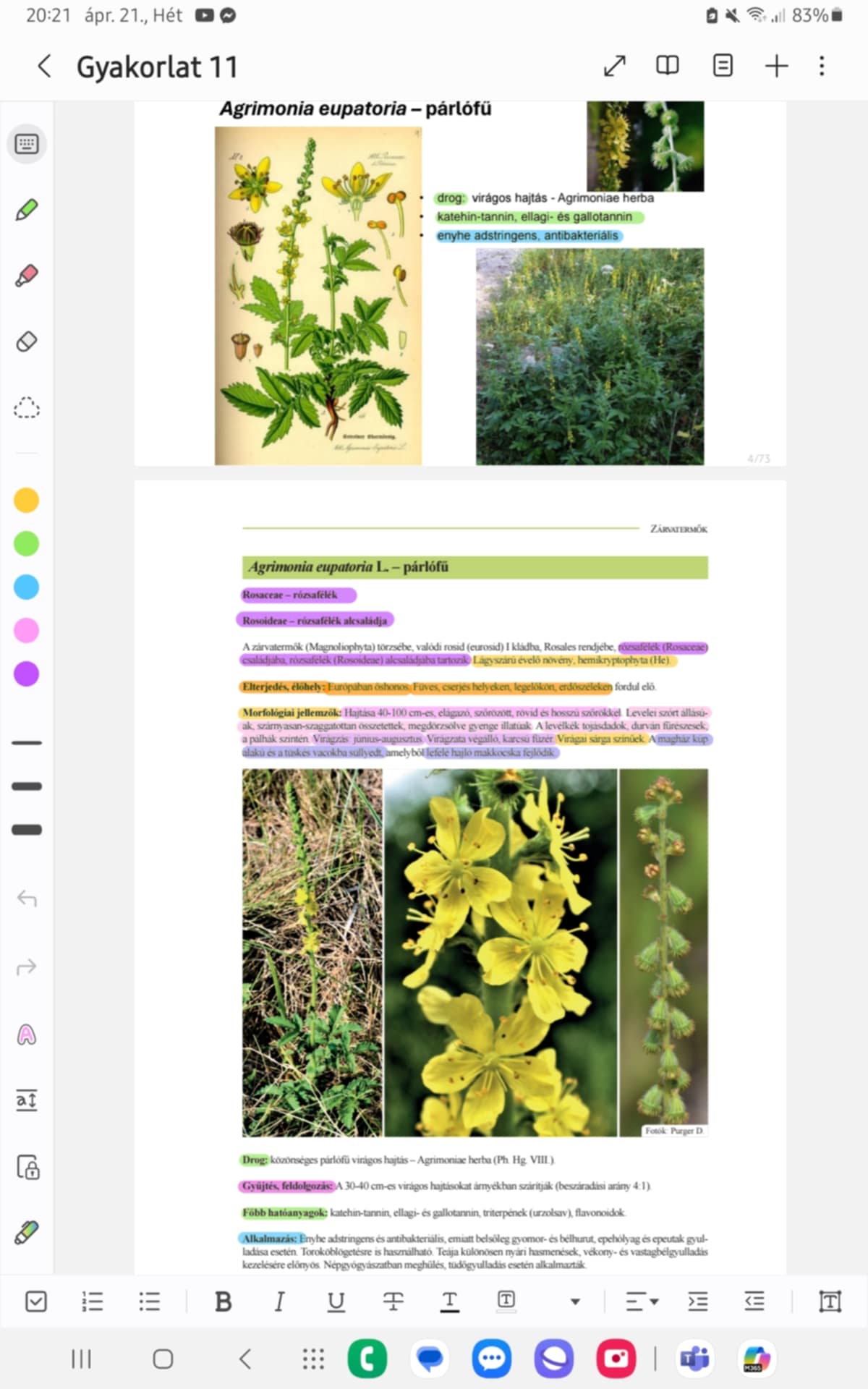Toggle italic text formatting

[x=279, y=1301]
